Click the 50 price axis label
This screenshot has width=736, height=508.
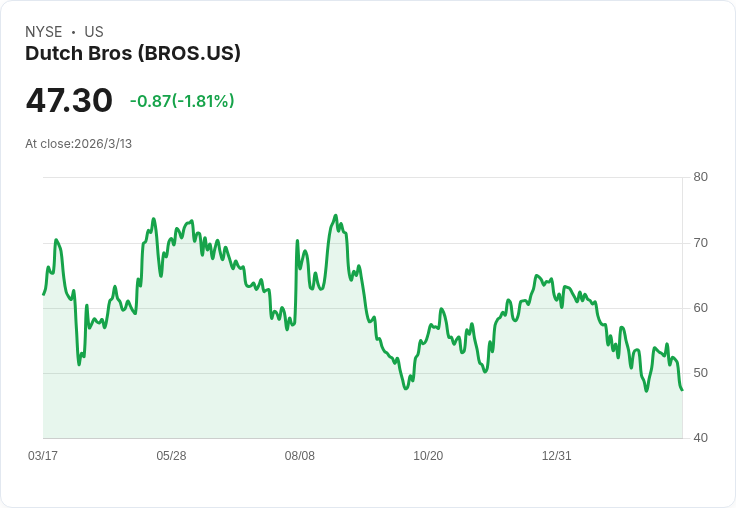coord(700,373)
